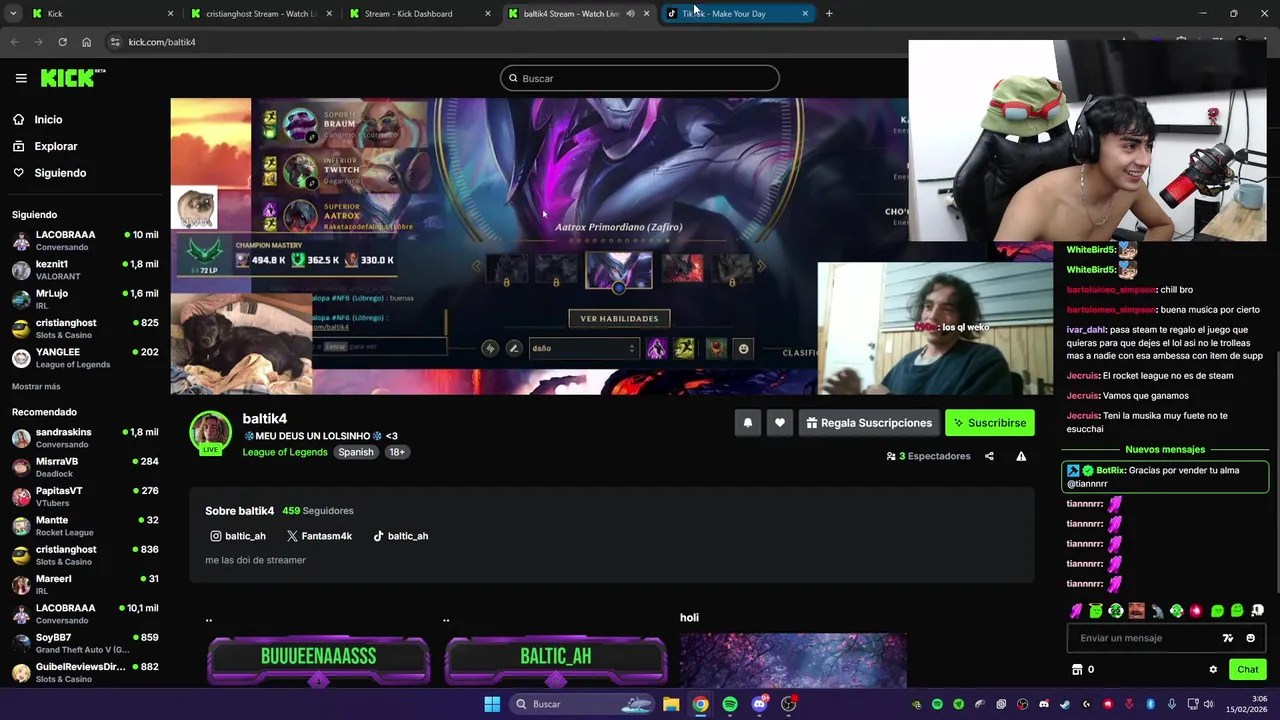Open PapitasVT VTubers channel
This screenshot has width=1280, height=720.
point(85,497)
